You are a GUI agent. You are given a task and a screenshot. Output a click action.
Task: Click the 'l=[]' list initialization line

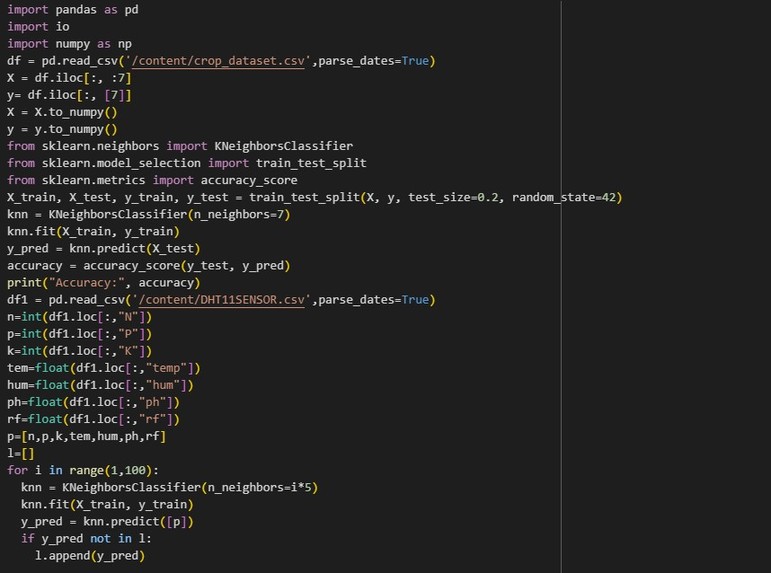[21, 453]
